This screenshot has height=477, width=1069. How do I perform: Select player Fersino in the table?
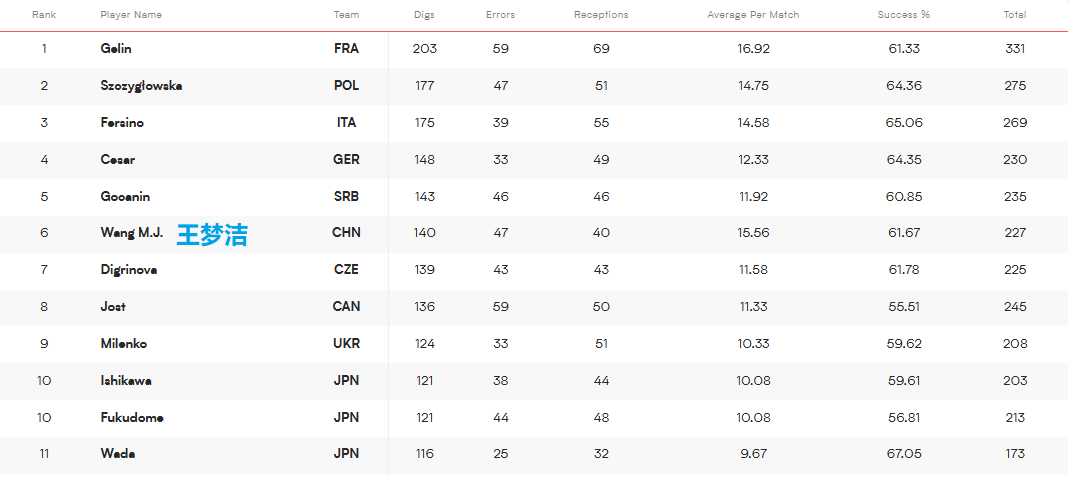pyautogui.click(x=122, y=123)
